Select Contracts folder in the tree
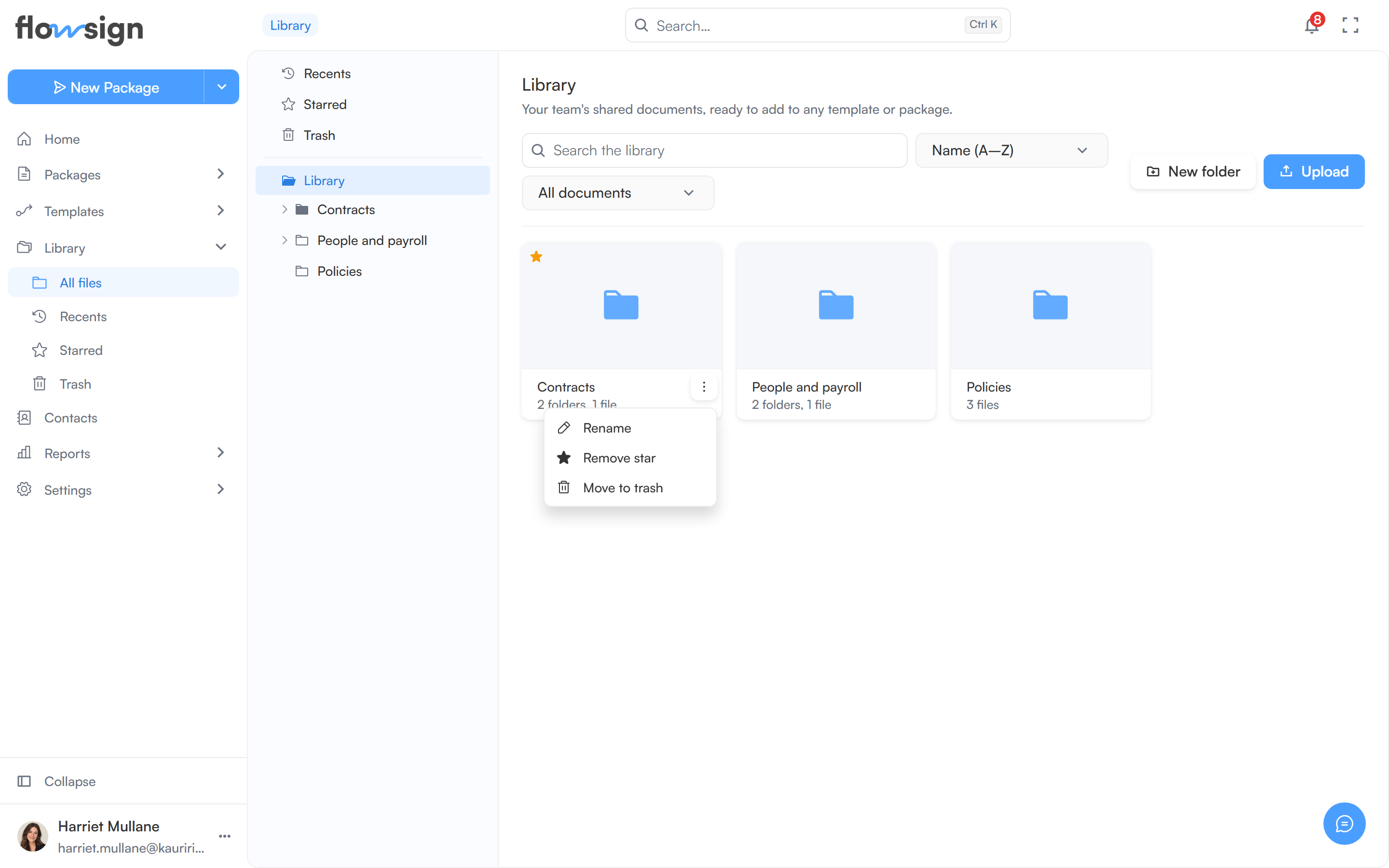1389x868 pixels. click(x=345, y=210)
